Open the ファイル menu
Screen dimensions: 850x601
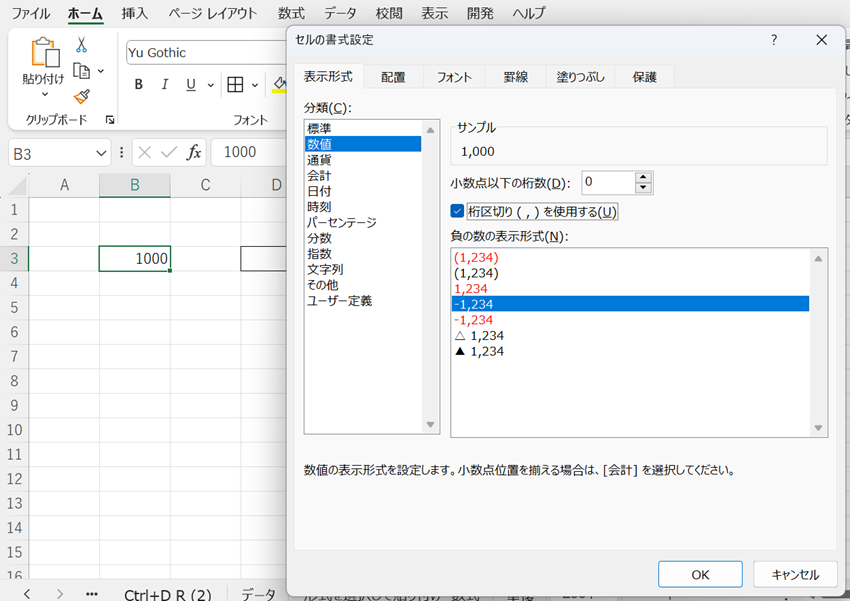click(x=31, y=13)
